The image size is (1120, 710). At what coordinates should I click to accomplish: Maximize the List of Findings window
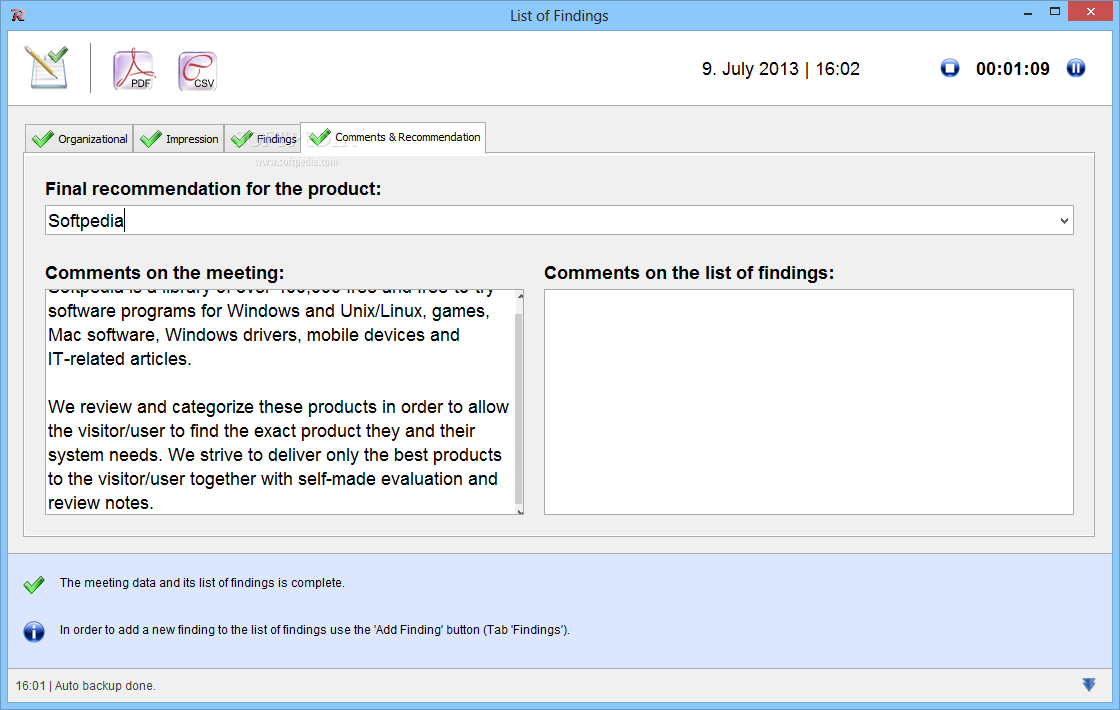(x=1054, y=12)
